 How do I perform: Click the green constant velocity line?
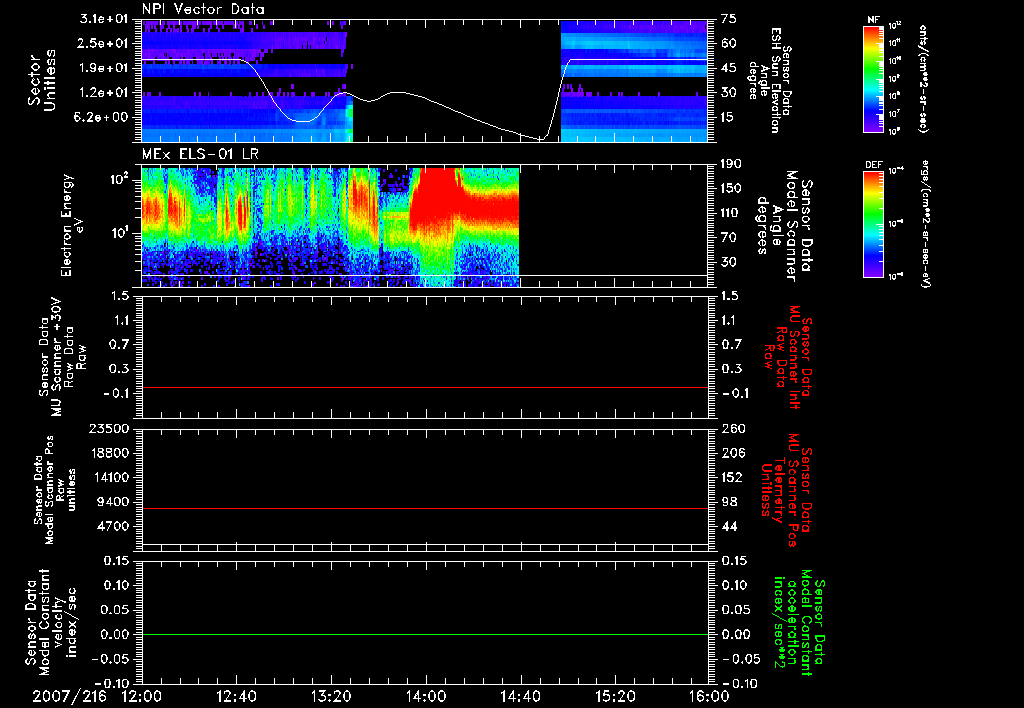pyautogui.click(x=424, y=634)
